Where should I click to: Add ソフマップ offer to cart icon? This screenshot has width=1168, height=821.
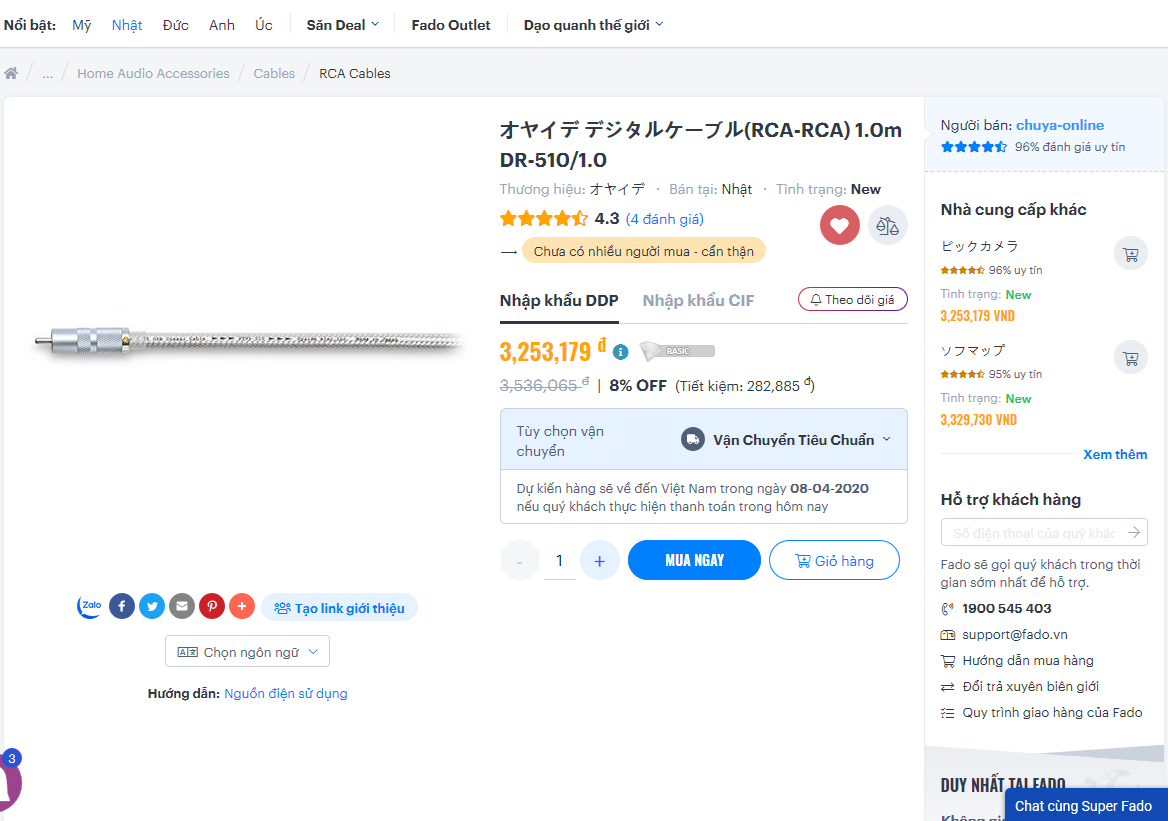[1131, 358]
